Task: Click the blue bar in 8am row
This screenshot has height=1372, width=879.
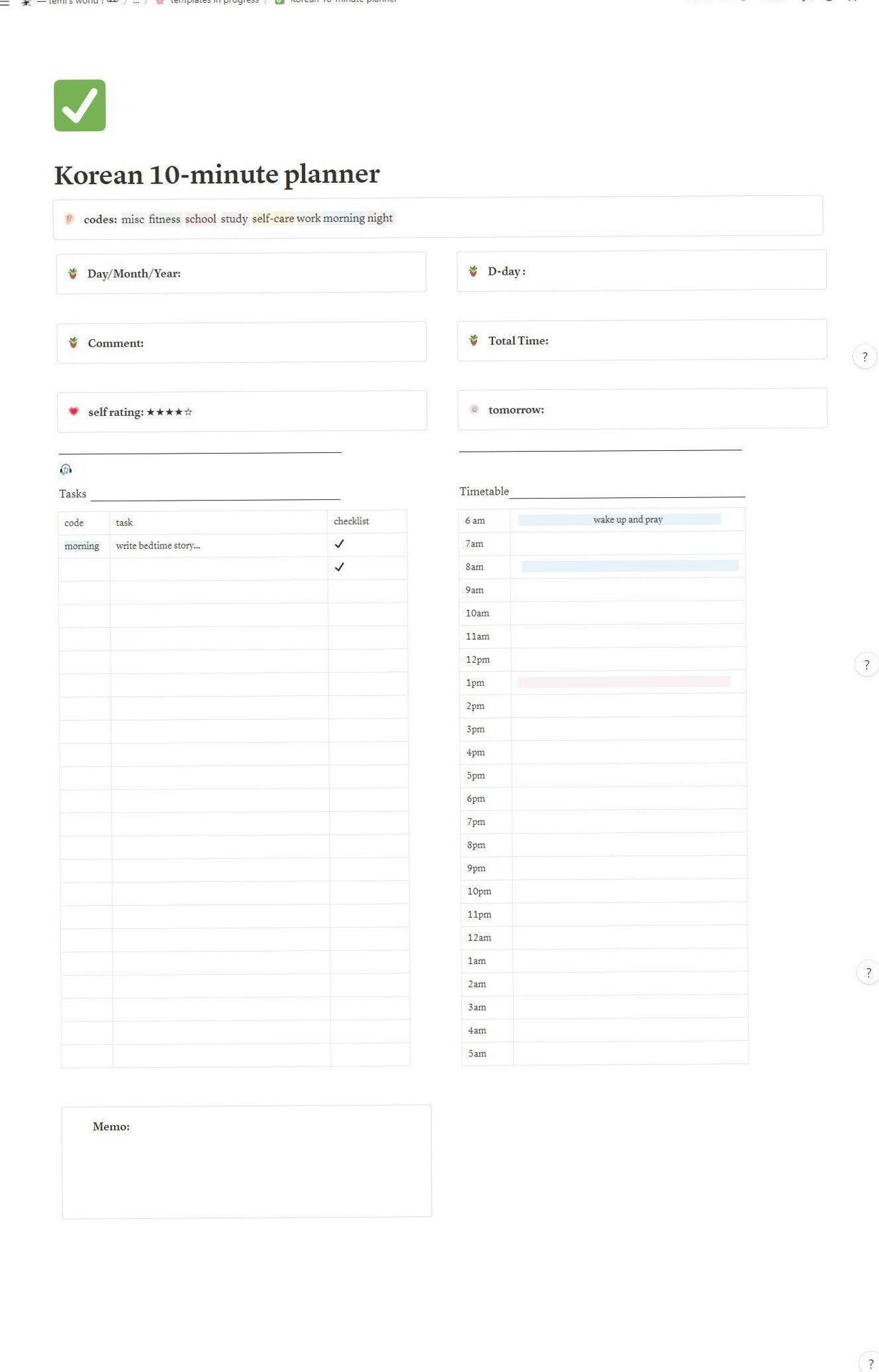Action: pyautogui.click(x=630, y=565)
